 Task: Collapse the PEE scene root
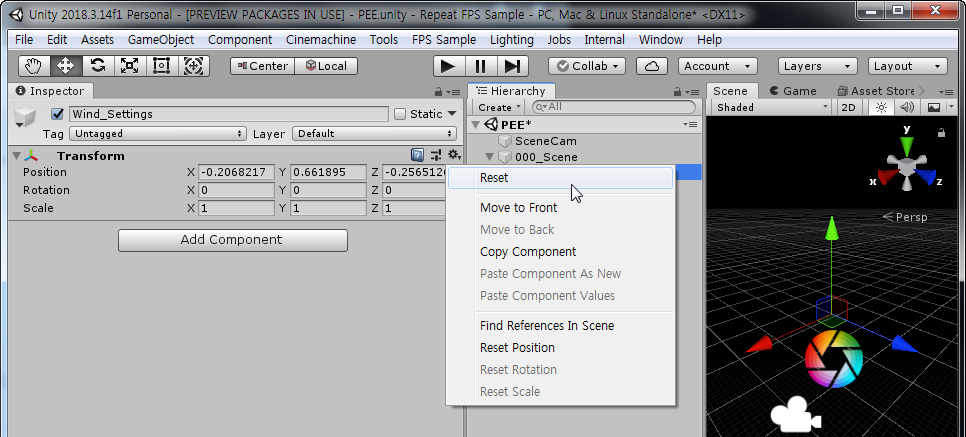(475, 125)
